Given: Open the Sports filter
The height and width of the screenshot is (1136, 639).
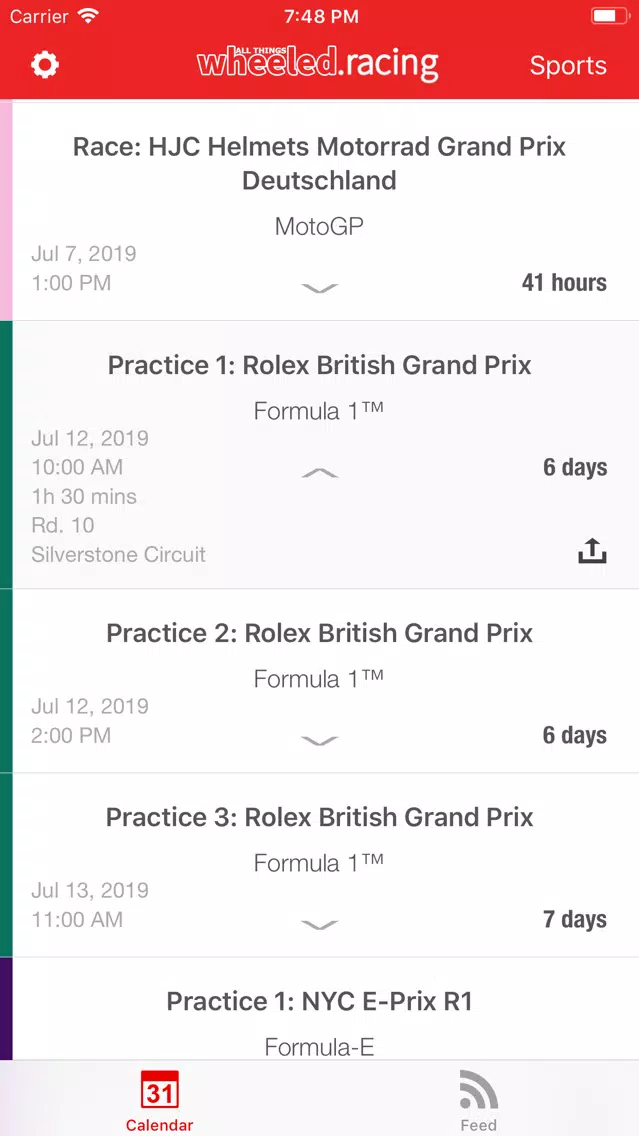Looking at the screenshot, I should [x=567, y=66].
